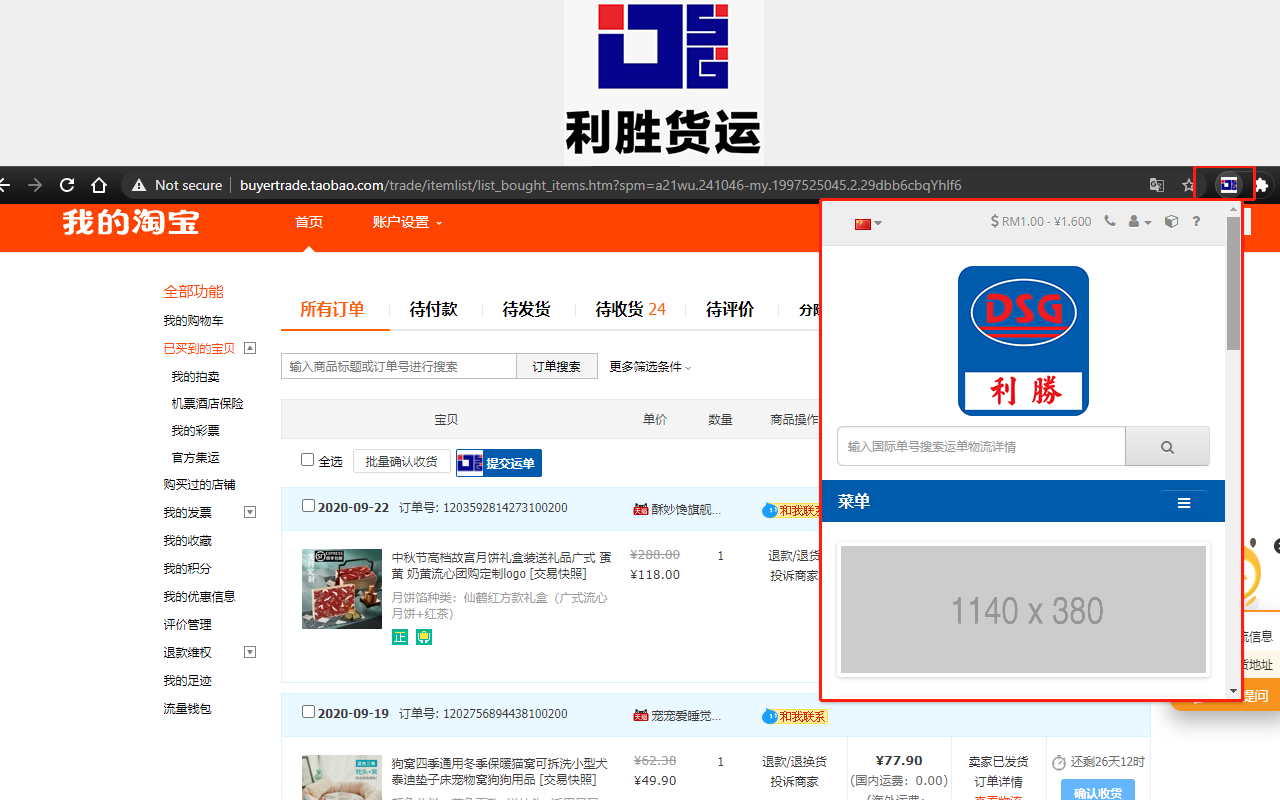1280x800 pixels.
Task: Click the 提交运单 submit waybill button
Action: (499, 463)
